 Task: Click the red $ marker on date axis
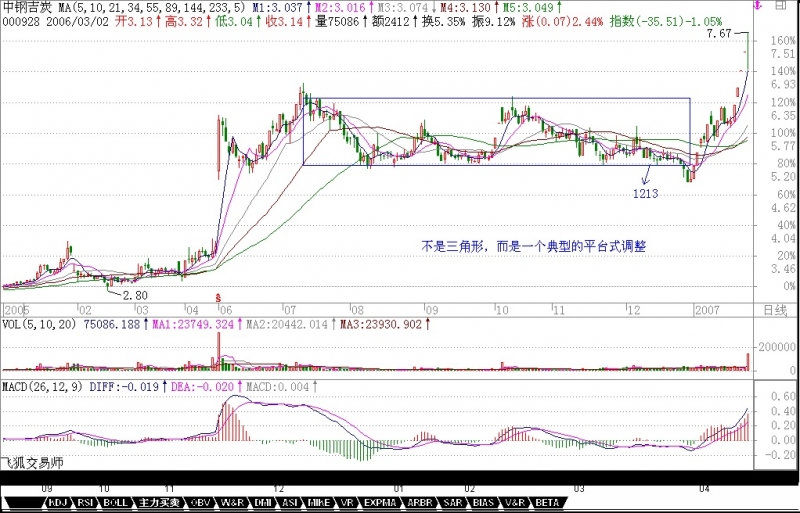pyautogui.click(x=218, y=297)
